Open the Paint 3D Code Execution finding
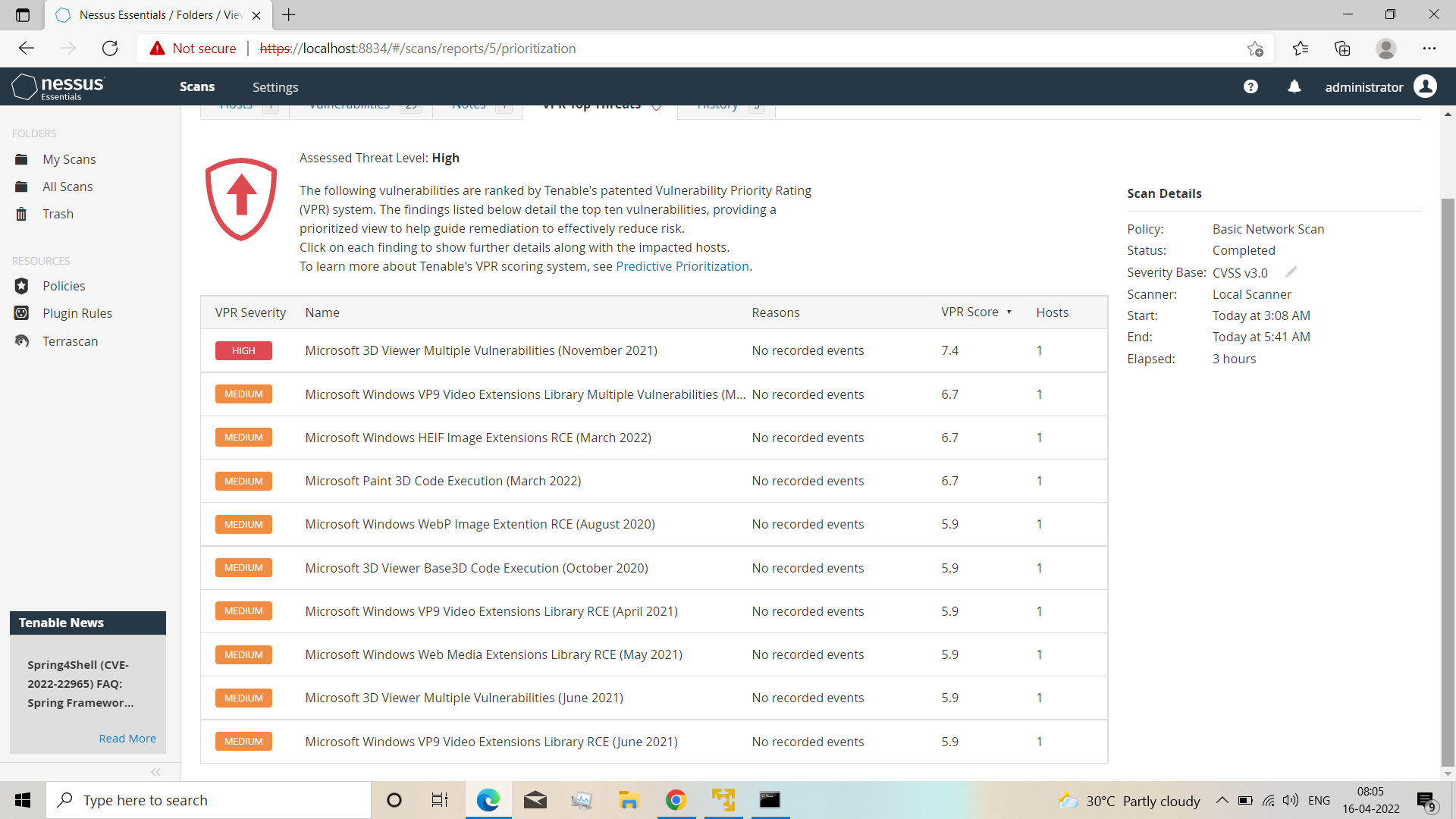 [443, 481]
